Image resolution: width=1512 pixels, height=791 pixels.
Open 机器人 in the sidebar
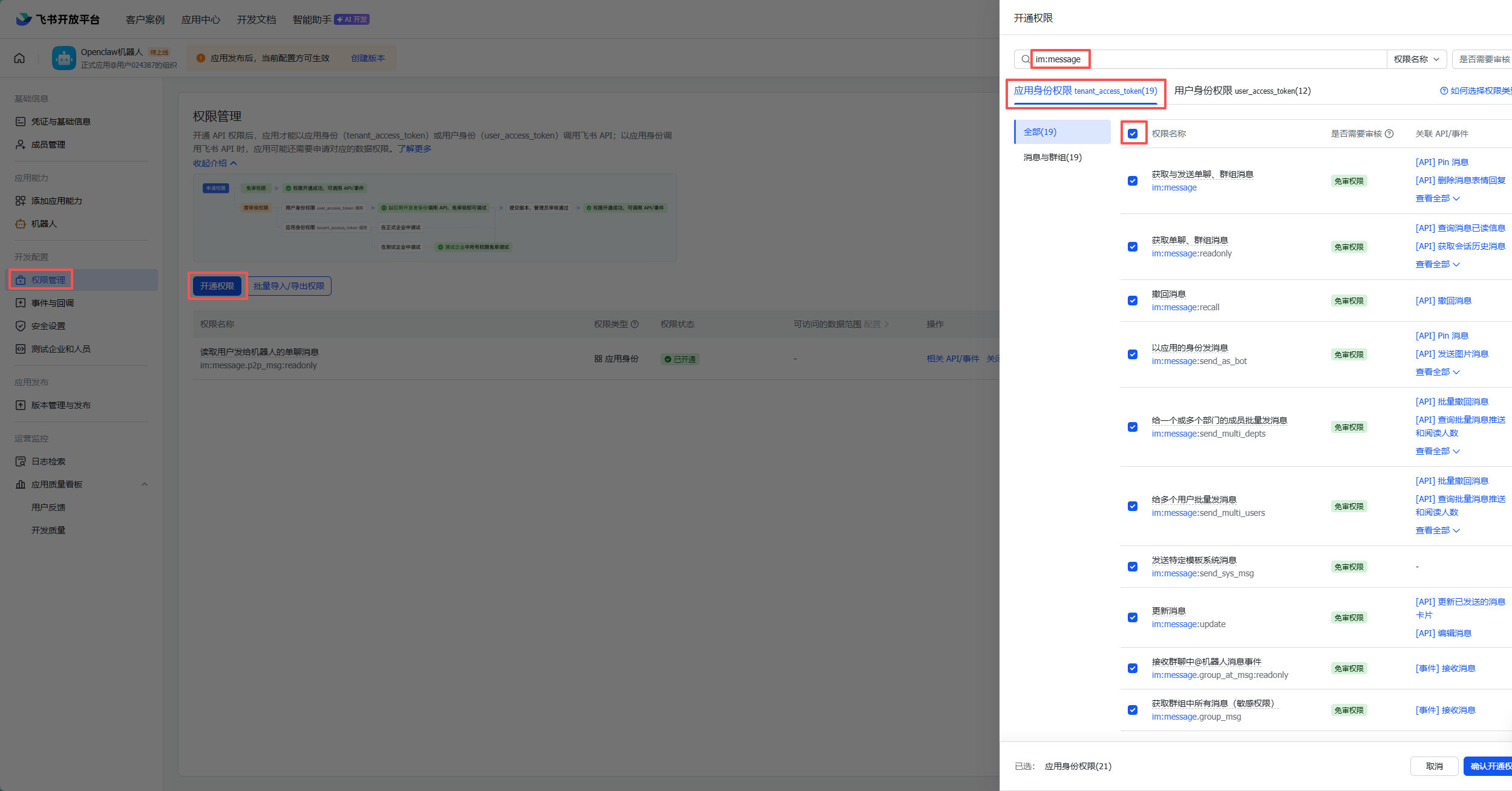tap(44, 224)
